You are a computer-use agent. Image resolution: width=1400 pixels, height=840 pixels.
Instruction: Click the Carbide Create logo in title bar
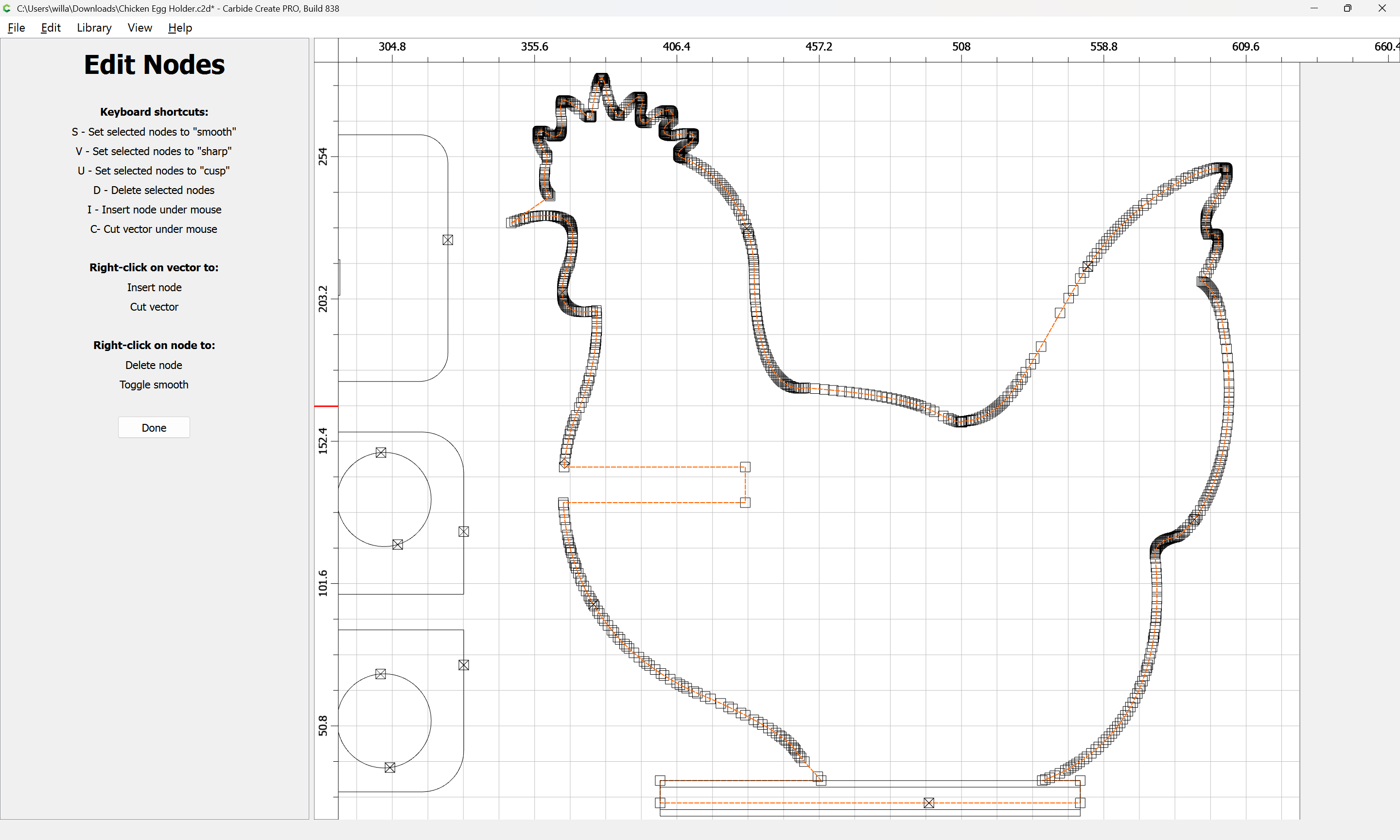click(x=7, y=8)
